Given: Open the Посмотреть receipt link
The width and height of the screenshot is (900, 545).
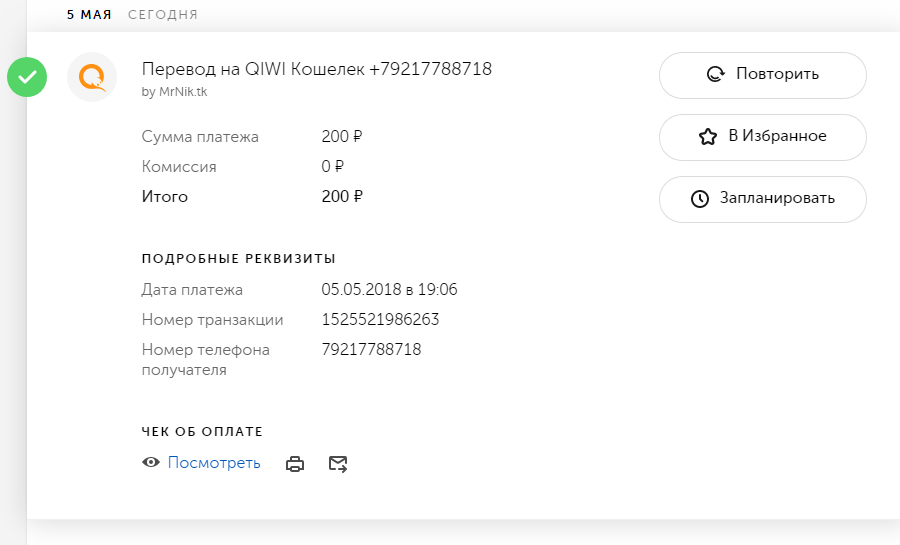Looking at the screenshot, I should tap(214, 463).
